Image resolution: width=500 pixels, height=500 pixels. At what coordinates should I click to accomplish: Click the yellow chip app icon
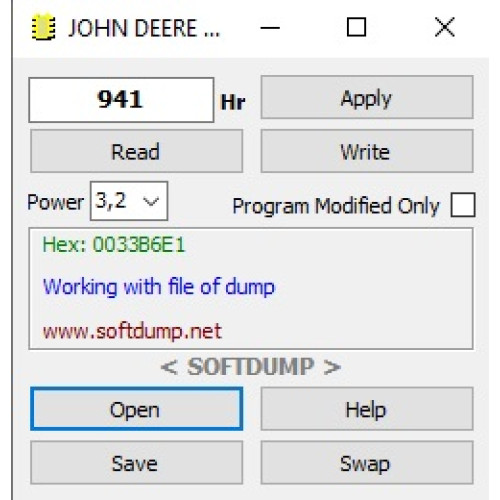pos(43,27)
